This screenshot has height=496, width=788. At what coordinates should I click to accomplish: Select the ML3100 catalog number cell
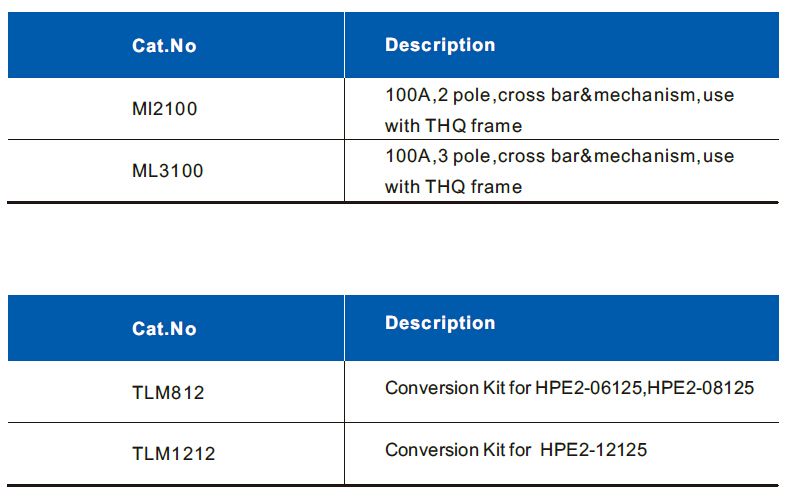tap(167, 171)
